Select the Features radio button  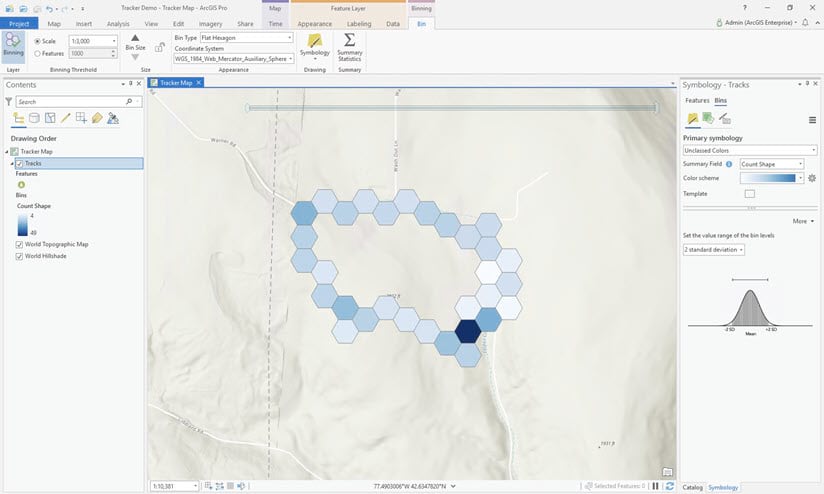click(x=37, y=54)
